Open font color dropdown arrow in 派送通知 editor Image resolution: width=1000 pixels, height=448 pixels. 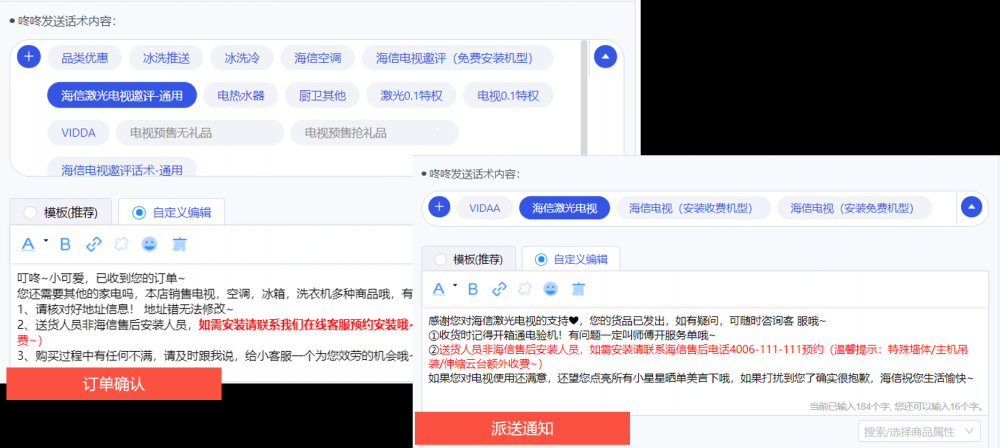[455, 285]
